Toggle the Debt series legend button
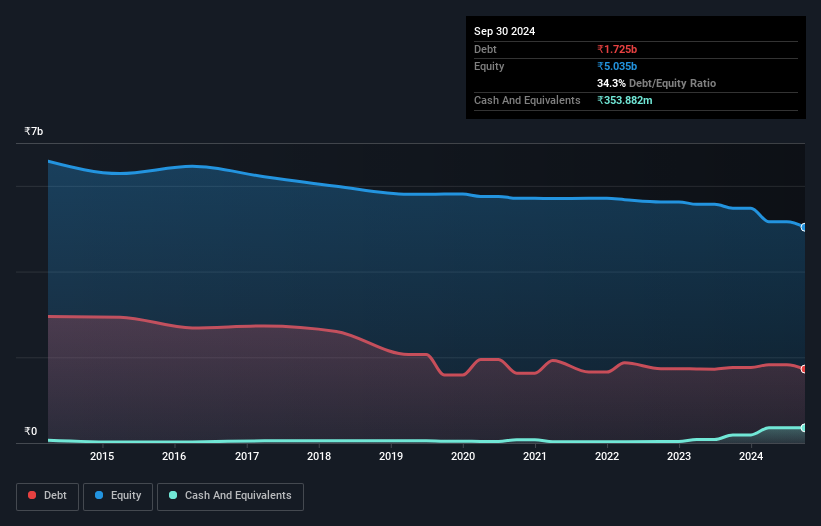Image resolution: width=821 pixels, height=526 pixels. click(x=48, y=496)
